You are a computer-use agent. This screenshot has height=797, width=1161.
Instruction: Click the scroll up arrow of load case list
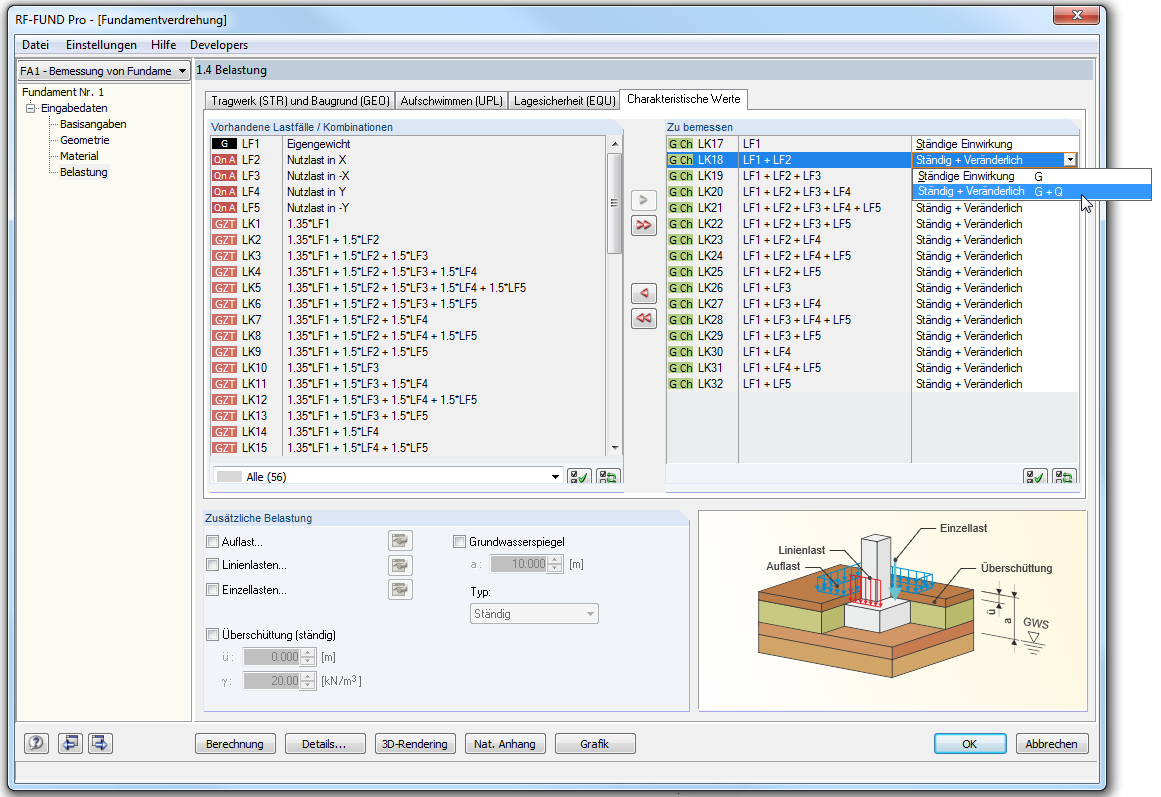(x=615, y=143)
